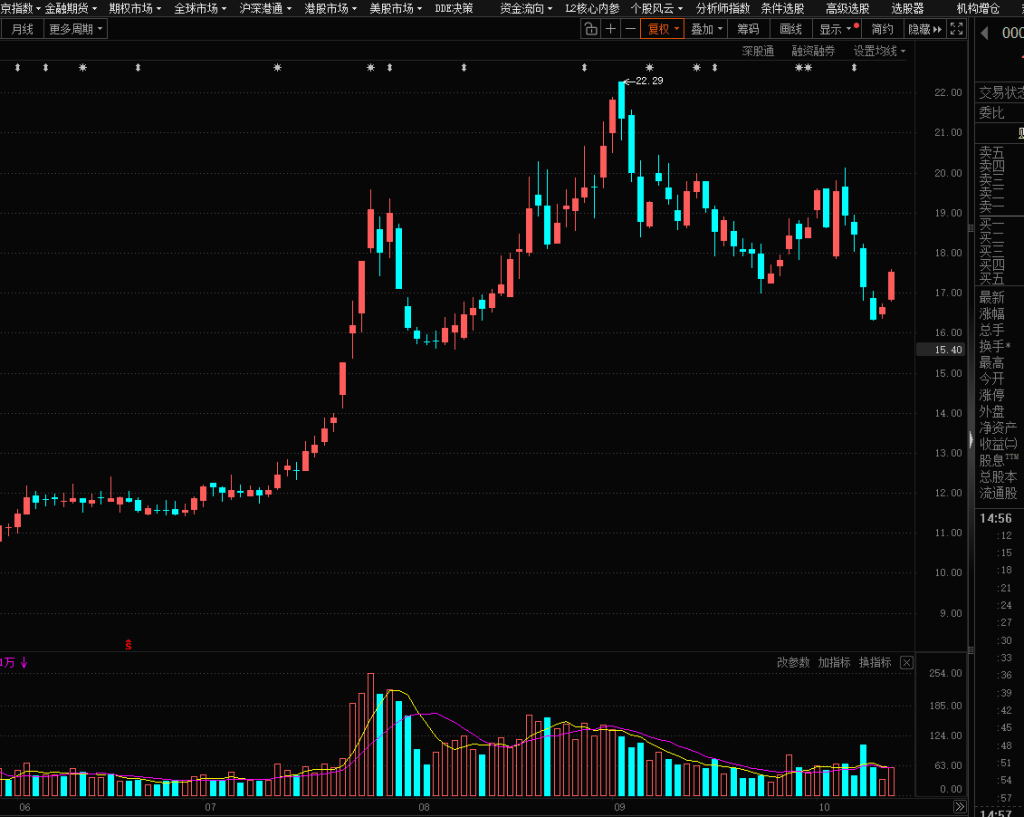Open the 全球市场 menu
The image size is (1024, 817).
click(200, 8)
